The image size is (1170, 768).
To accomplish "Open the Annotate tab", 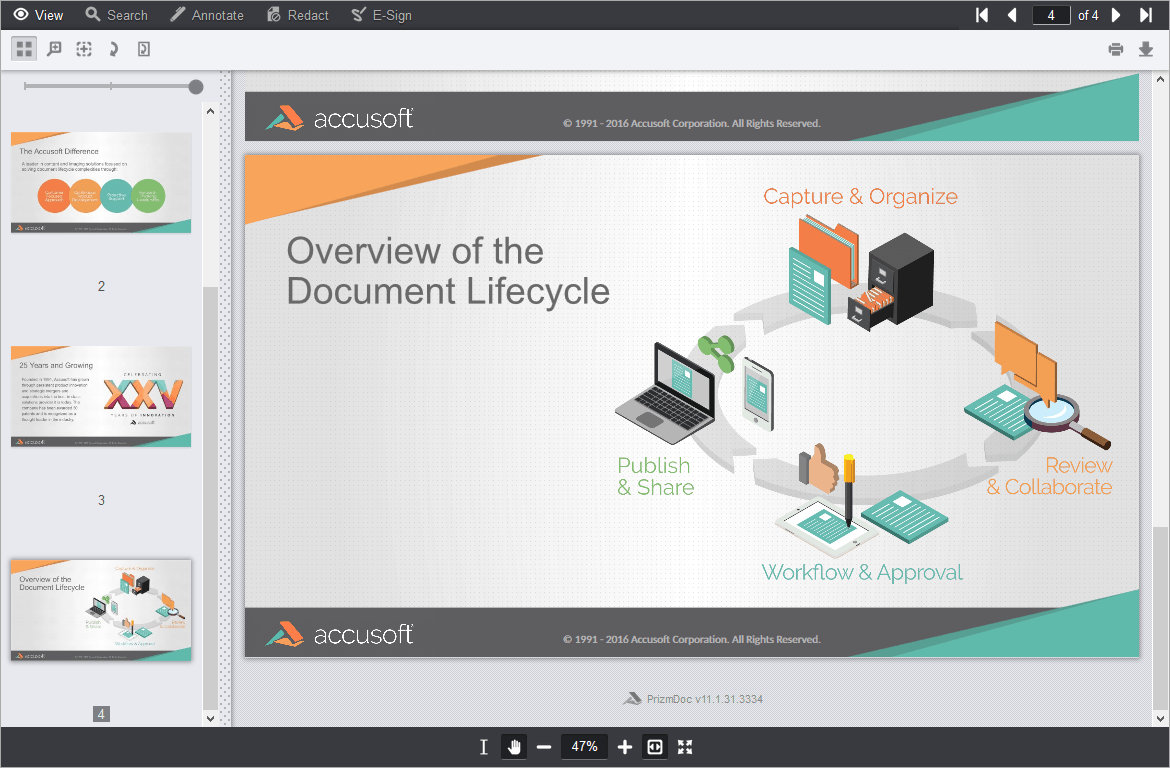I will (x=207, y=15).
